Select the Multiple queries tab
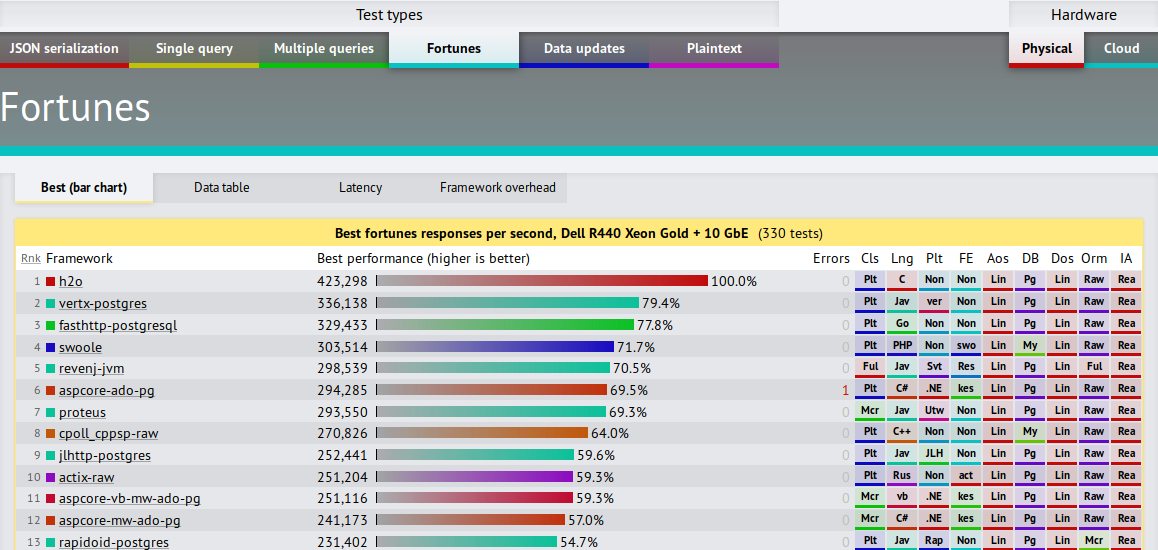Image resolution: width=1158 pixels, height=550 pixels. (324, 49)
